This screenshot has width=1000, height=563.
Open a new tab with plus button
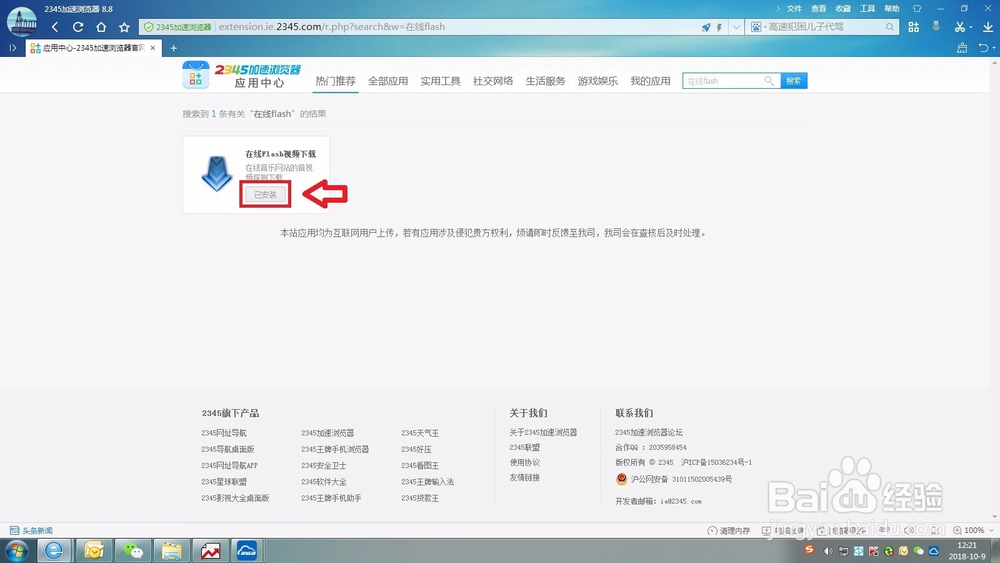pos(173,48)
